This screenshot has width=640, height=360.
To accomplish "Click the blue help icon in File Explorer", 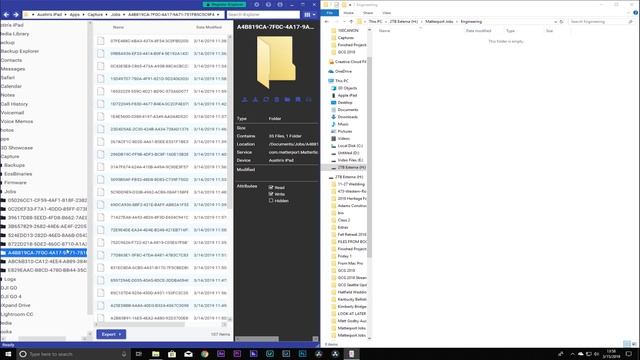I will pos(636,13).
